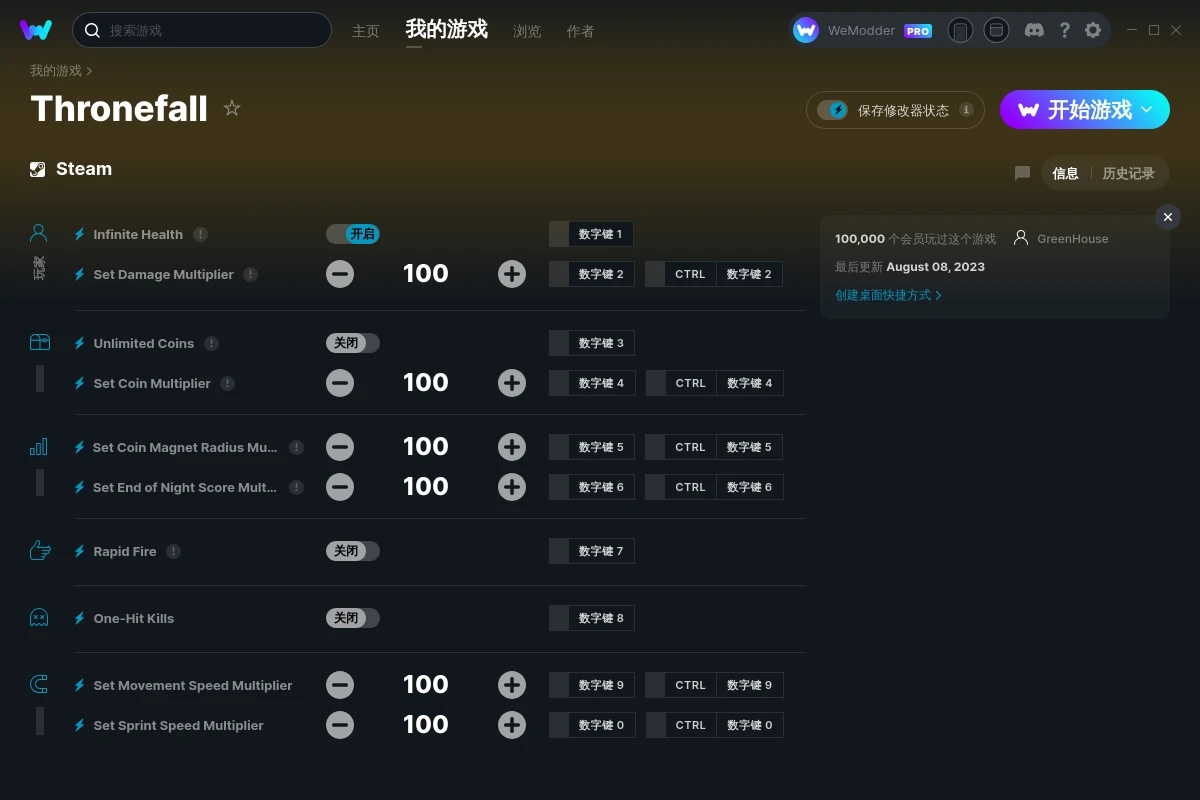Select the player category icon

point(39,234)
